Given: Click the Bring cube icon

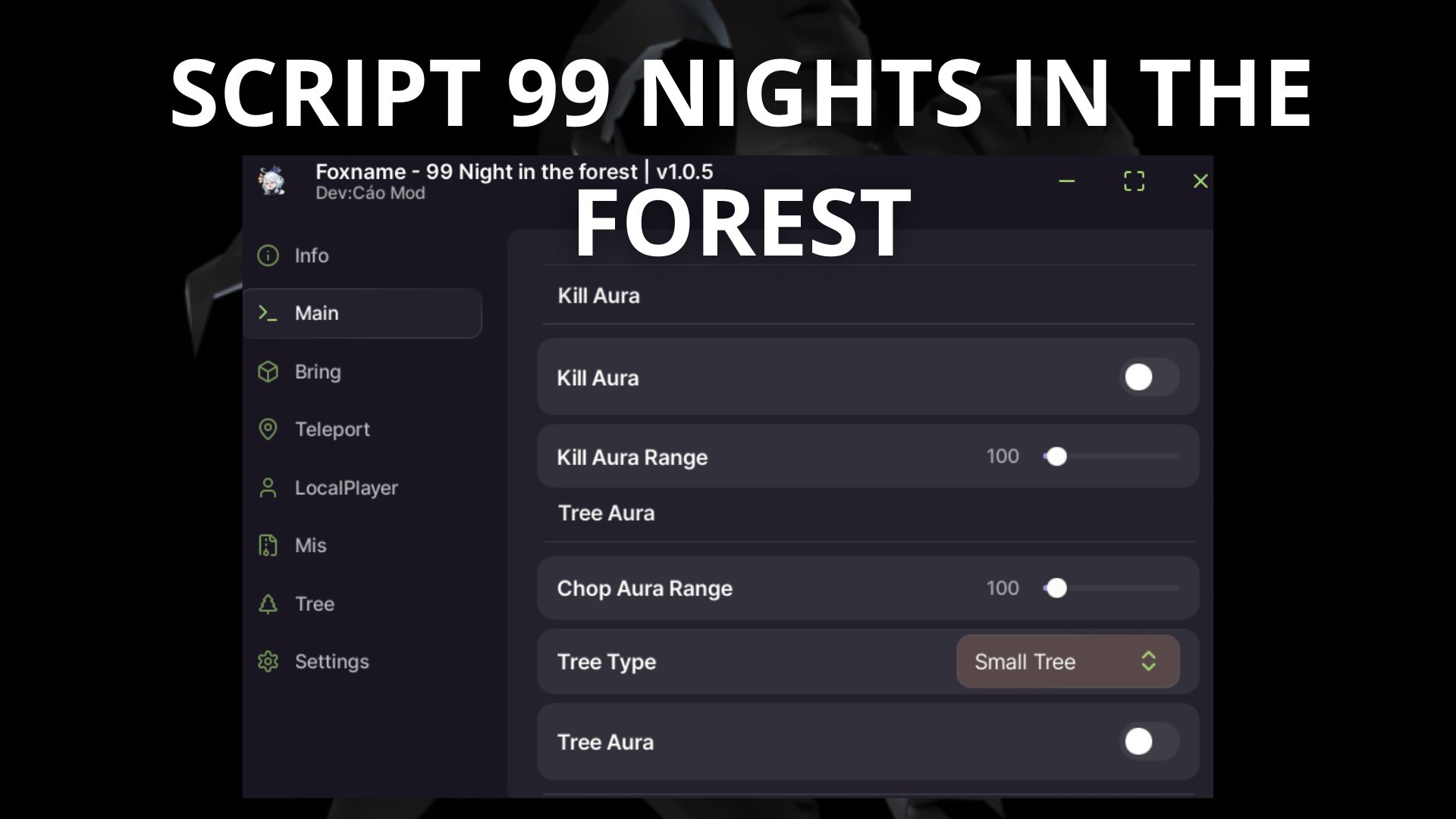Looking at the screenshot, I should [x=268, y=372].
